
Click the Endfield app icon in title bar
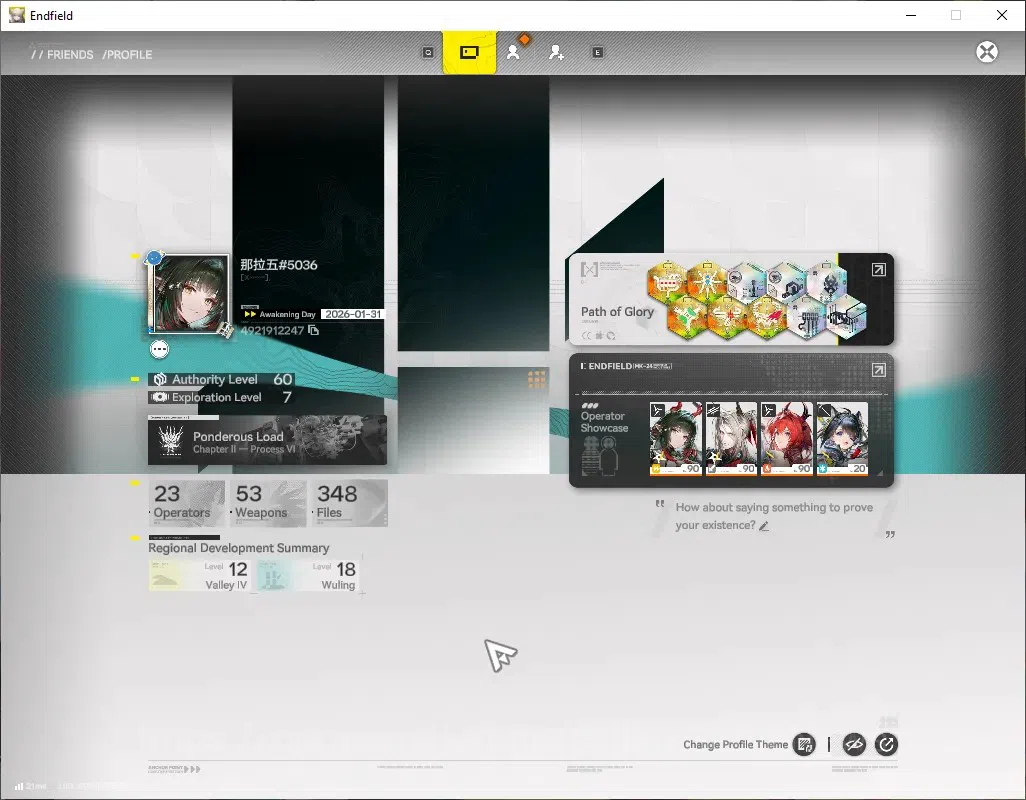(x=16, y=15)
